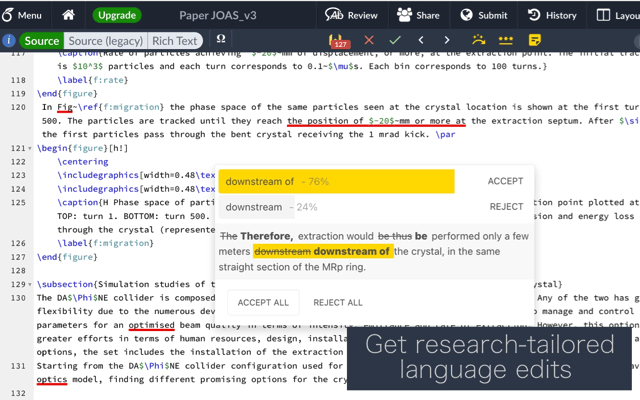640x400 pixels.
Task: Accept suggestion with the green checkmark icon
Action: click(x=395, y=41)
